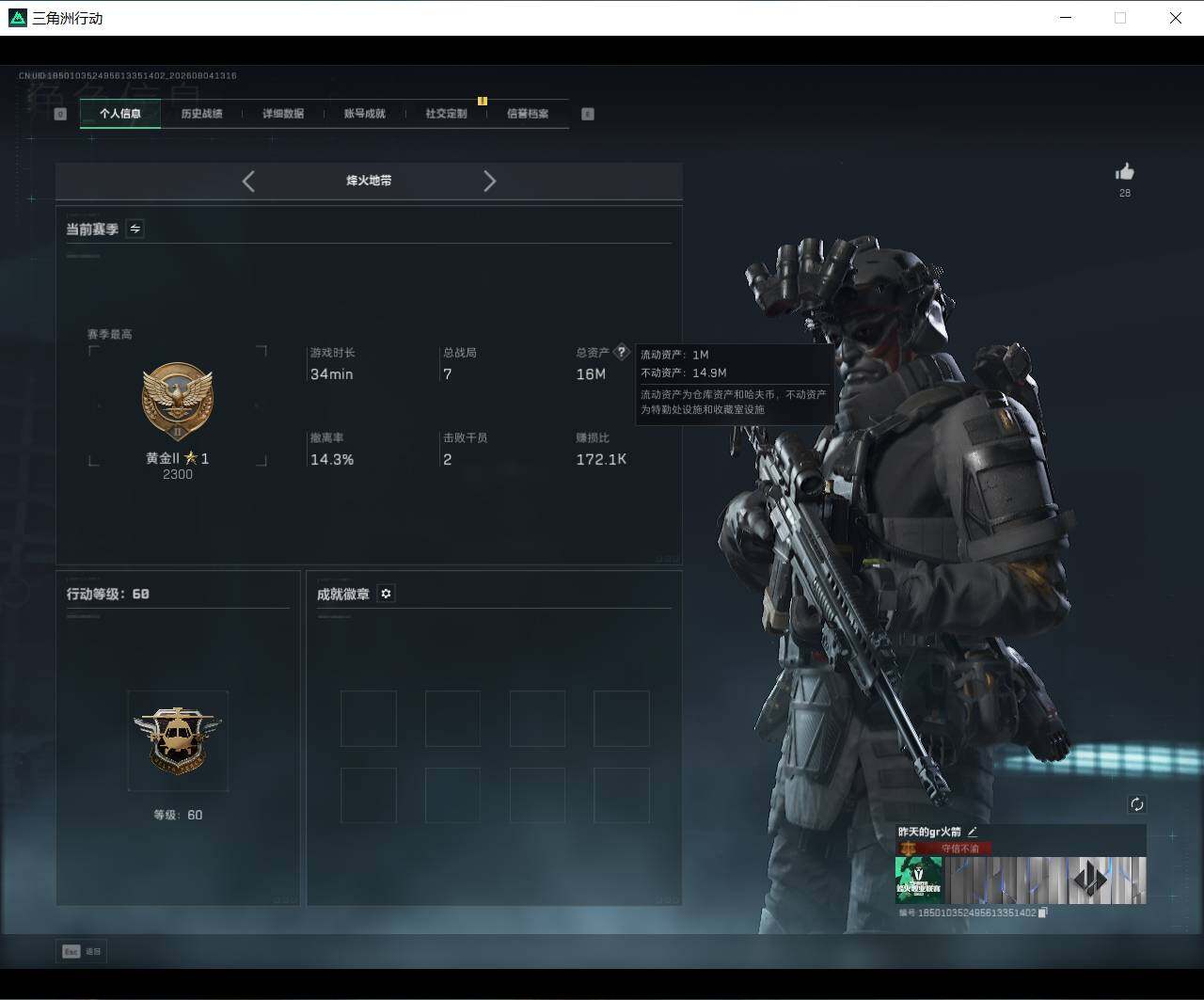Click the player name 昨天的gr火箭
Image resolution: width=1204 pixels, height=1000 pixels.
[929, 832]
